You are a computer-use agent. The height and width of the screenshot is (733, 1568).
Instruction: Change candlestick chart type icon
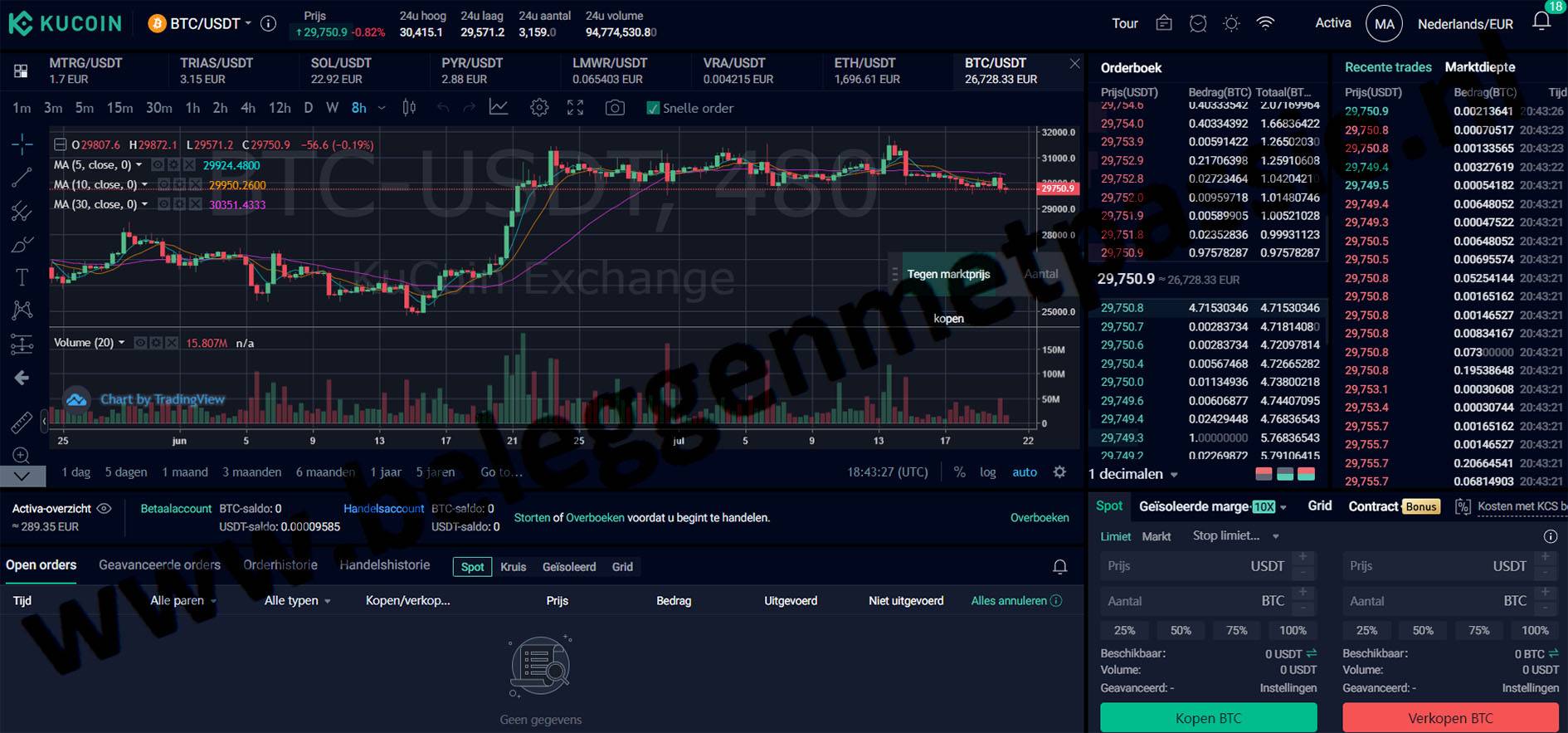[x=409, y=108]
